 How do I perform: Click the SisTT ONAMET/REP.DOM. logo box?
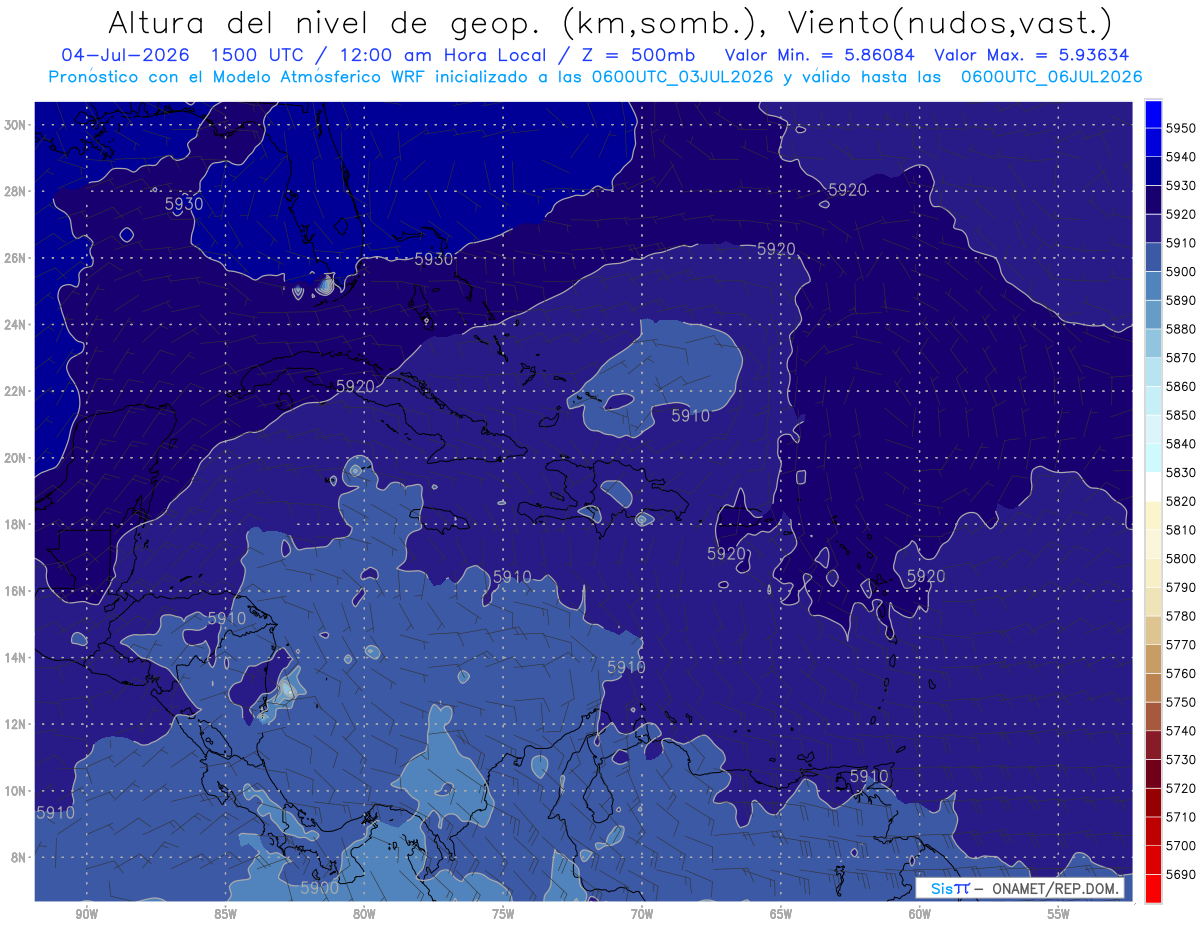coord(1019,888)
